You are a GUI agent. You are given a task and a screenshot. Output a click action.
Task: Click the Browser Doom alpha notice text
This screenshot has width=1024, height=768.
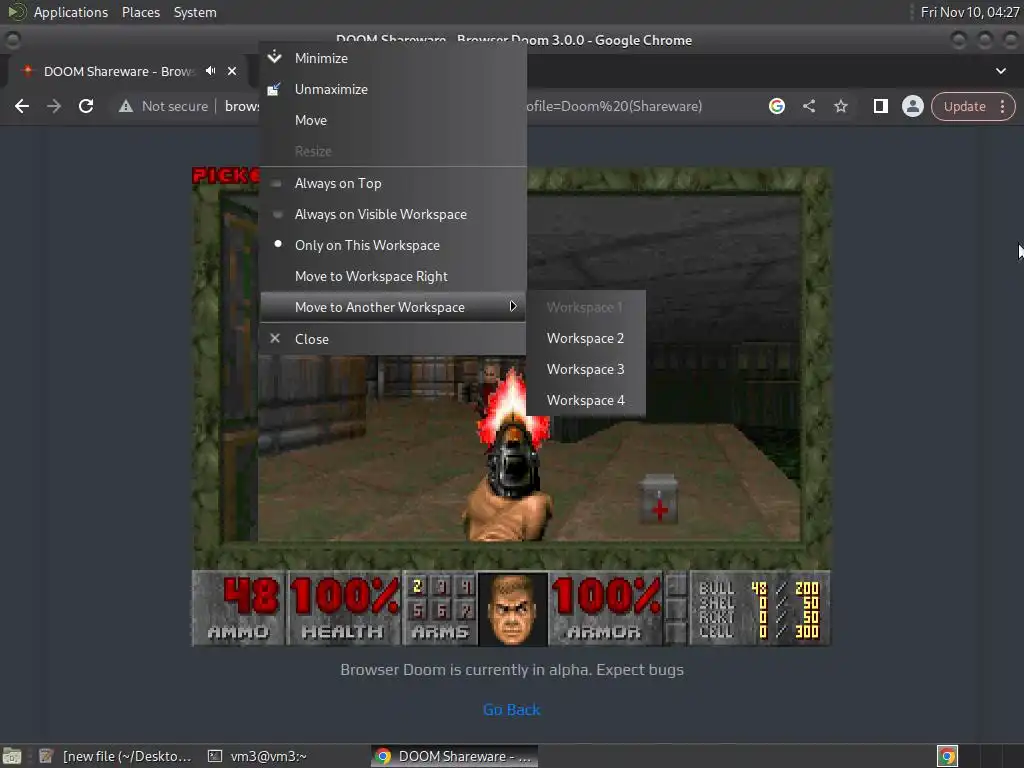coord(512,670)
